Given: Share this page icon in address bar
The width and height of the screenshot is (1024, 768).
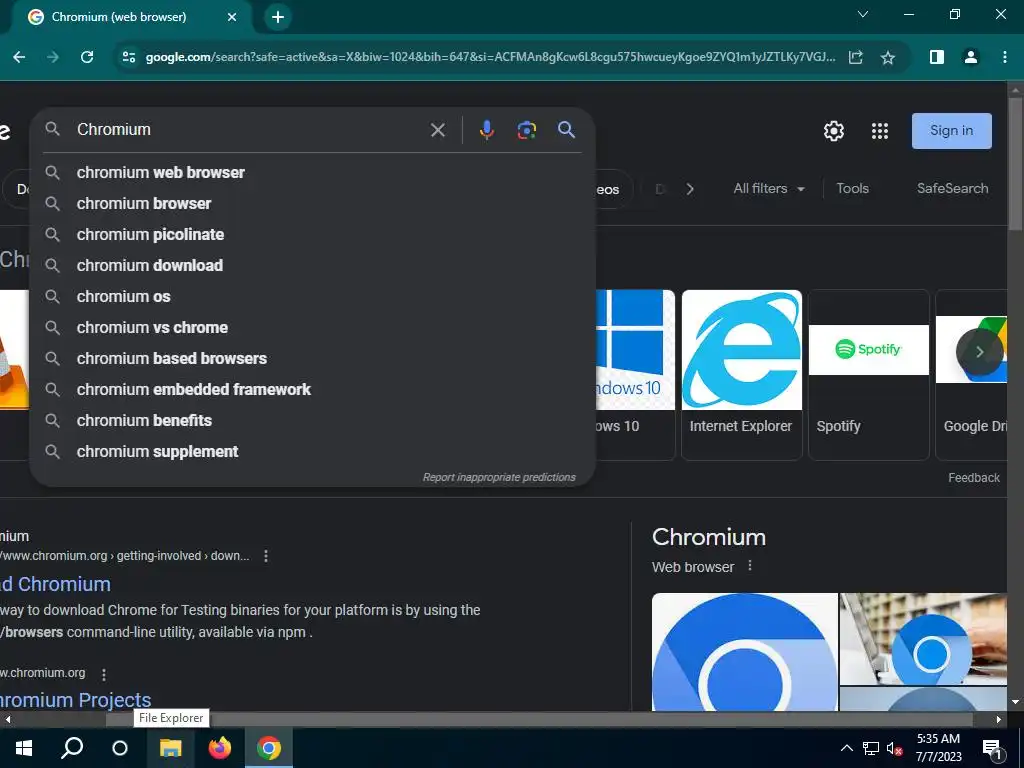Looking at the screenshot, I should pos(856,57).
